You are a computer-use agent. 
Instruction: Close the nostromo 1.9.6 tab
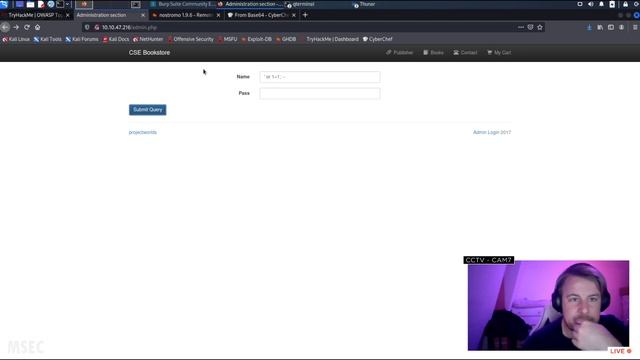(218, 15)
